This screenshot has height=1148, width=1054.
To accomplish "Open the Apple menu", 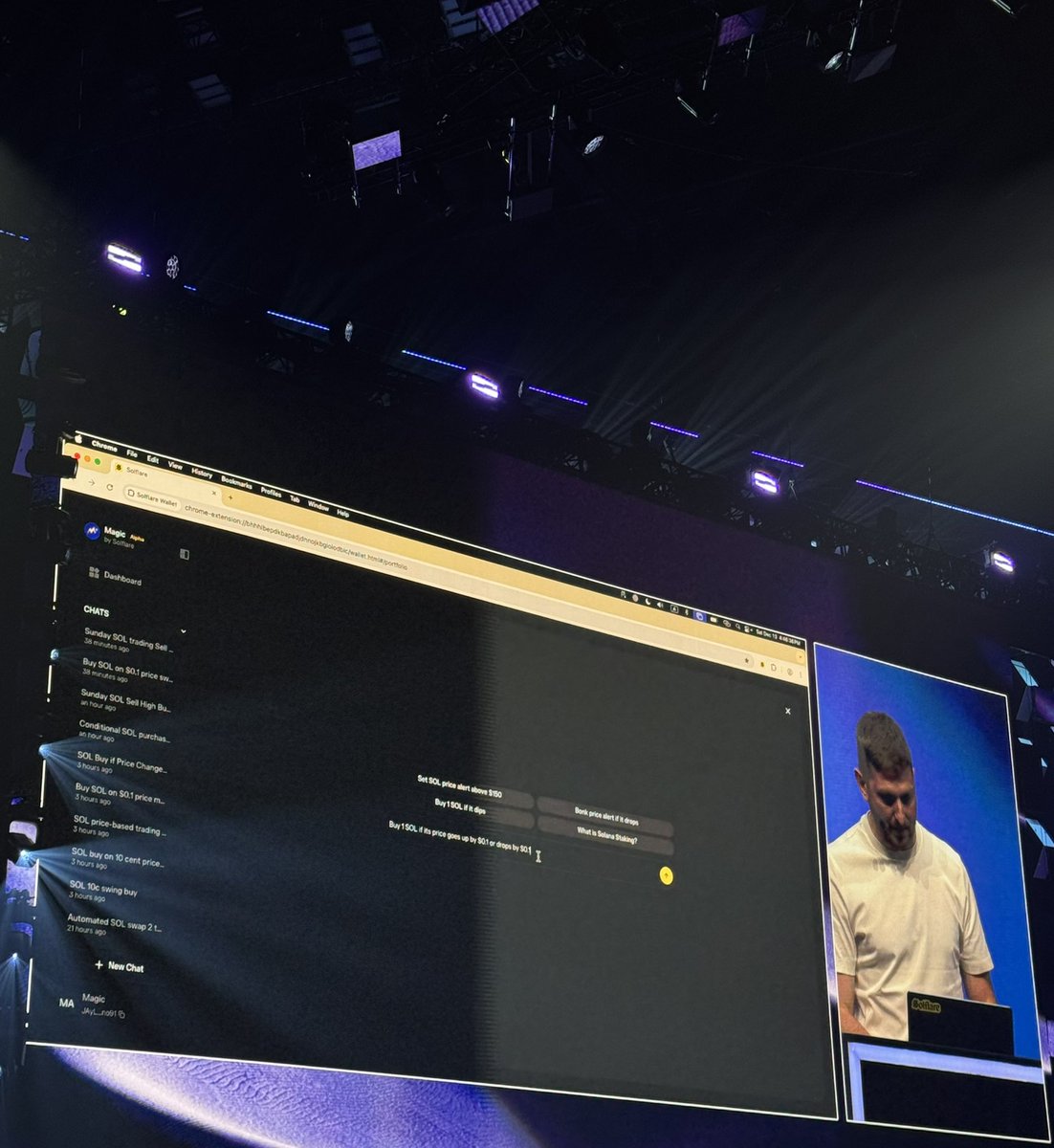I will [80, 438].
